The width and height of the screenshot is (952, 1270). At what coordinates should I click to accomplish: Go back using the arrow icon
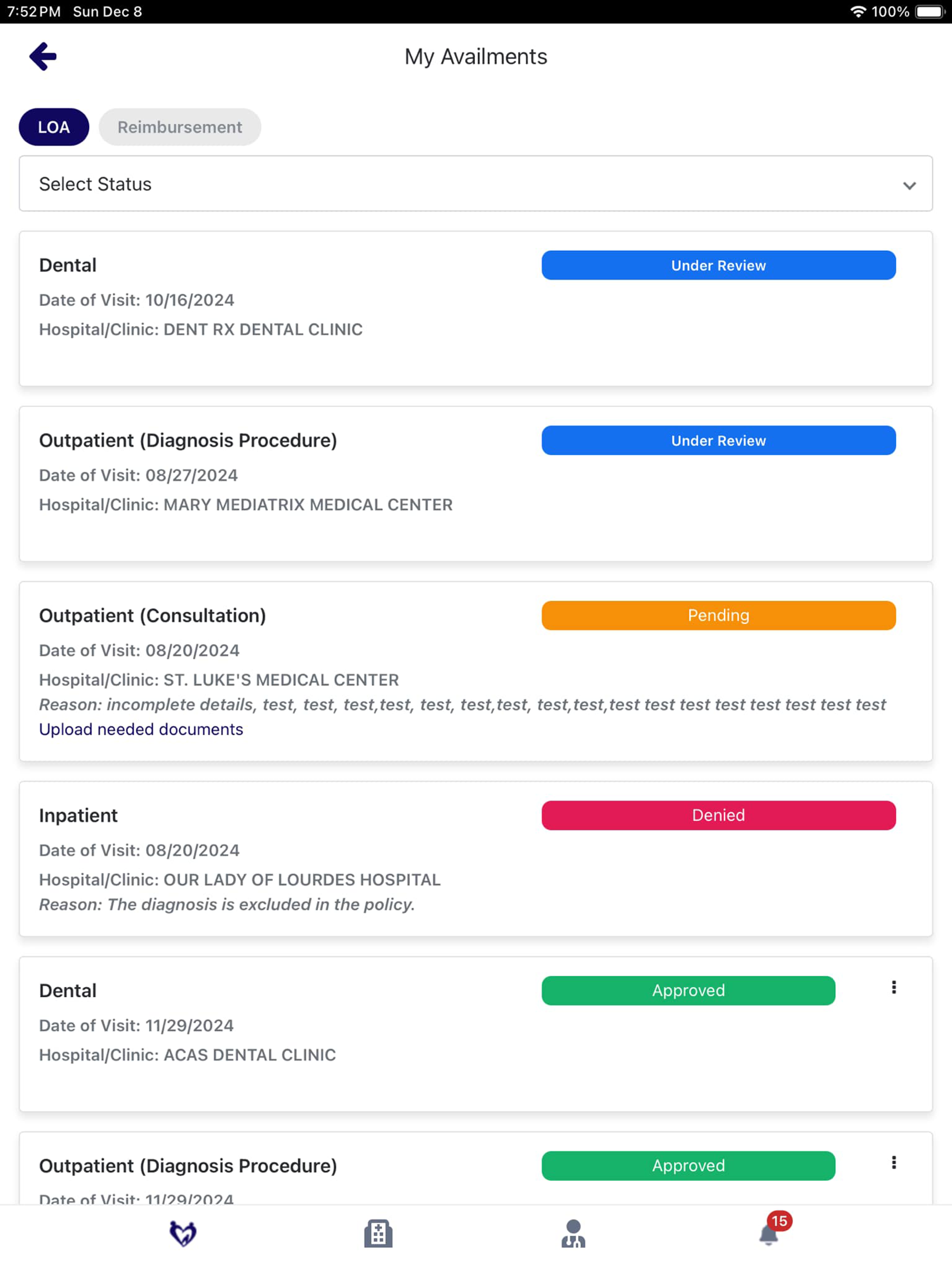pos(43,56)
